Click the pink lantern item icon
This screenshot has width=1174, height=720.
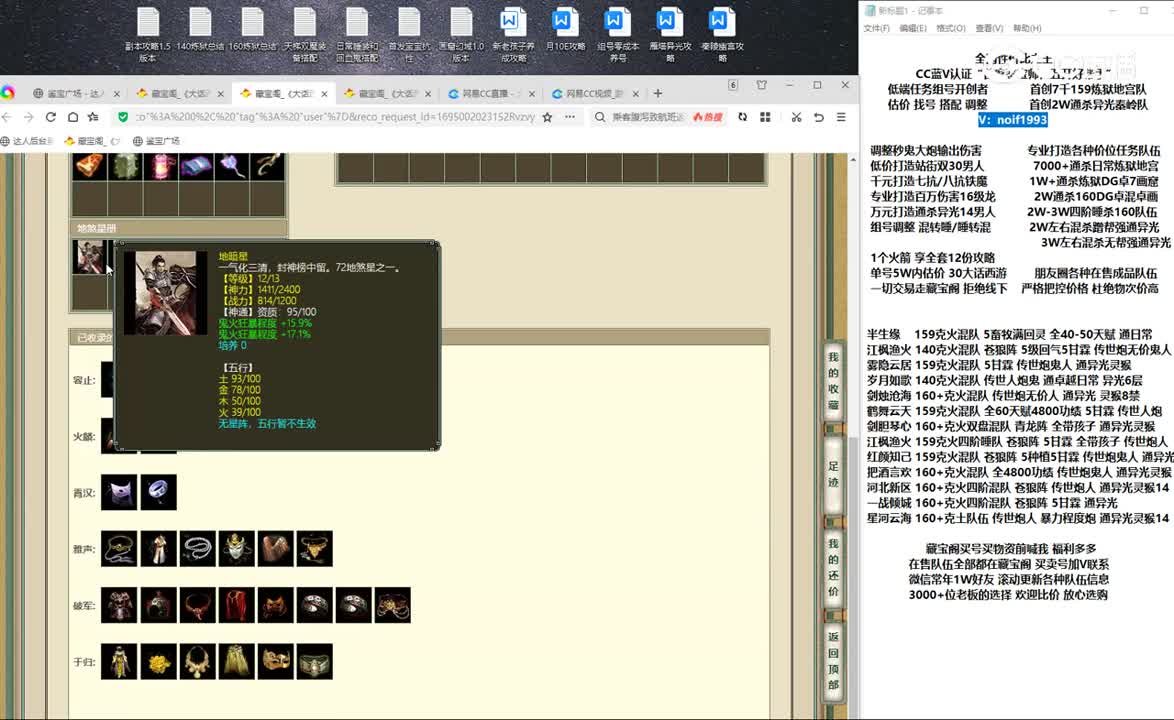[x=160, y=165]
